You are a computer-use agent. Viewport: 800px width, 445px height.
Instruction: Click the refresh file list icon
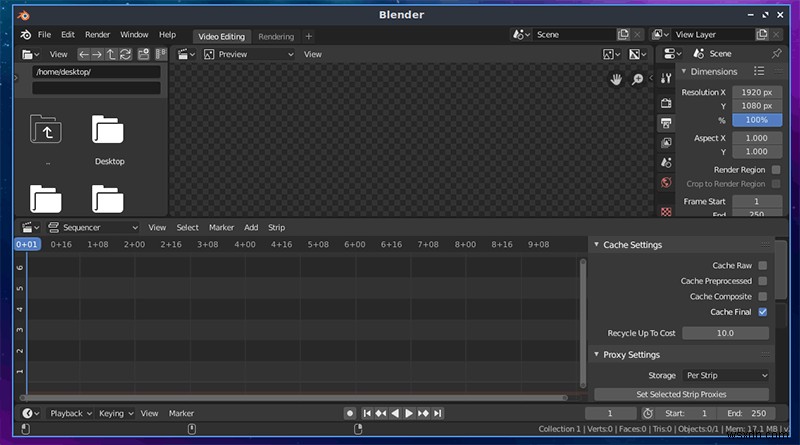coord(127,54)
